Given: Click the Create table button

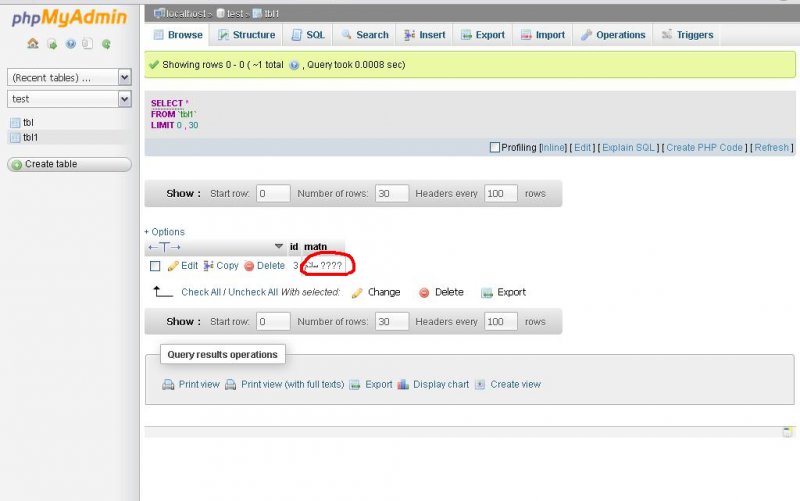Looking at the screenshot, I should click(69, 164).
